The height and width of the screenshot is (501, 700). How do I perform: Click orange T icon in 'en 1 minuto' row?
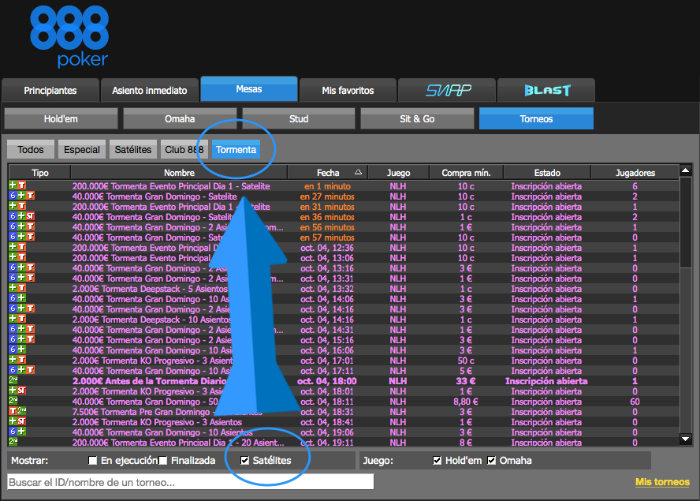tap(21, 186)
